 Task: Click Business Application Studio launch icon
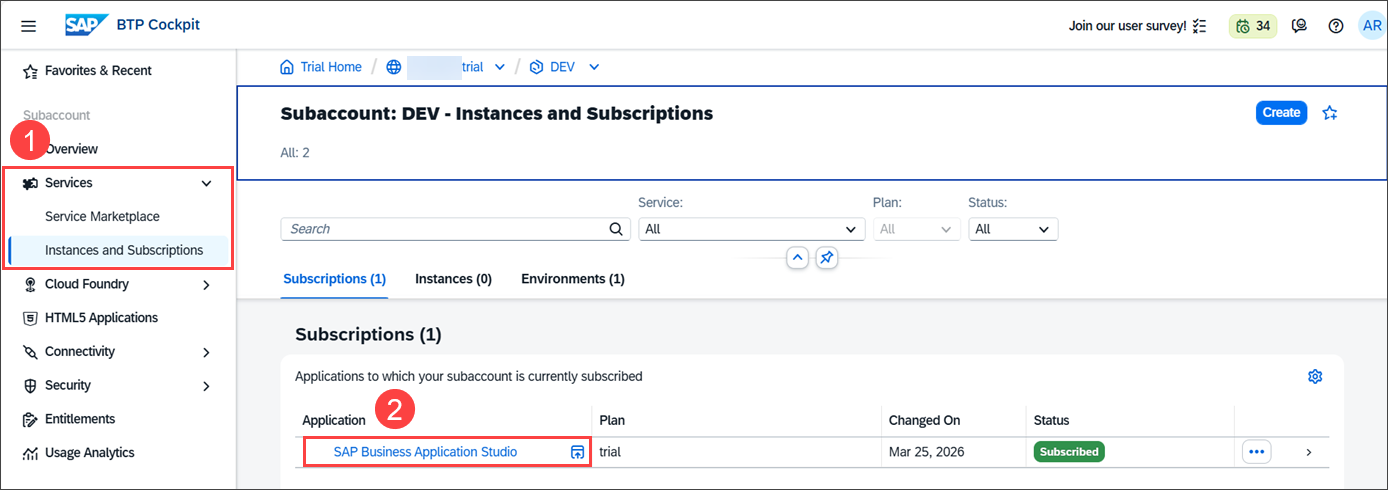coord(577,452)
